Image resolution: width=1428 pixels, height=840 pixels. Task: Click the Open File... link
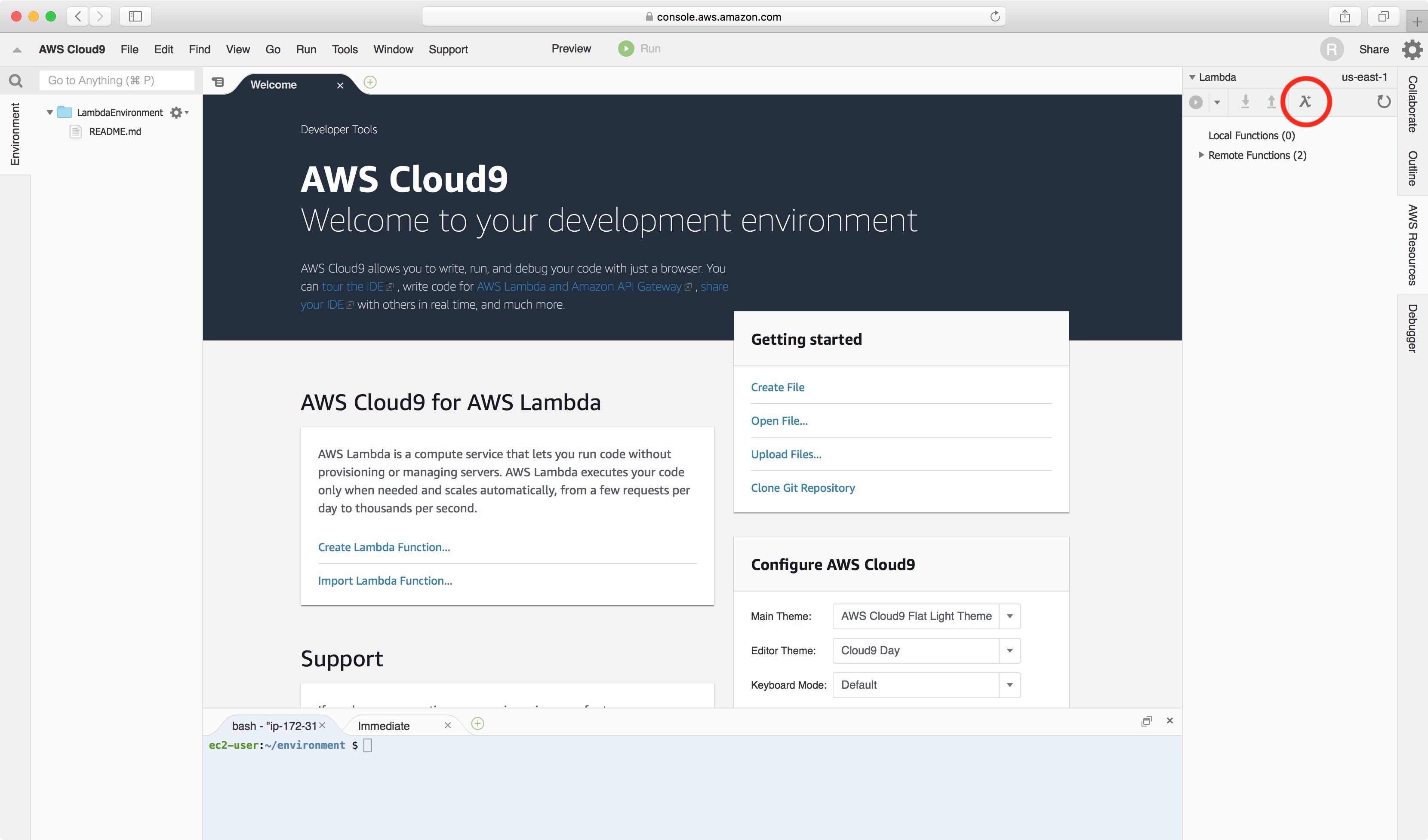point(779,421)
